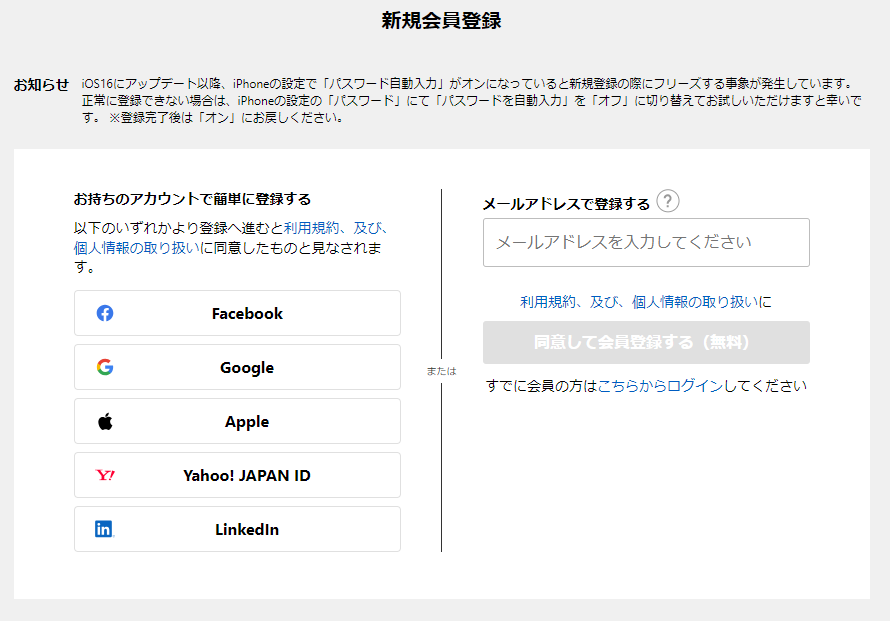This screenshot has width=890, height=621.
Task: Open the question mark help icon
Action: coord(668,202)
